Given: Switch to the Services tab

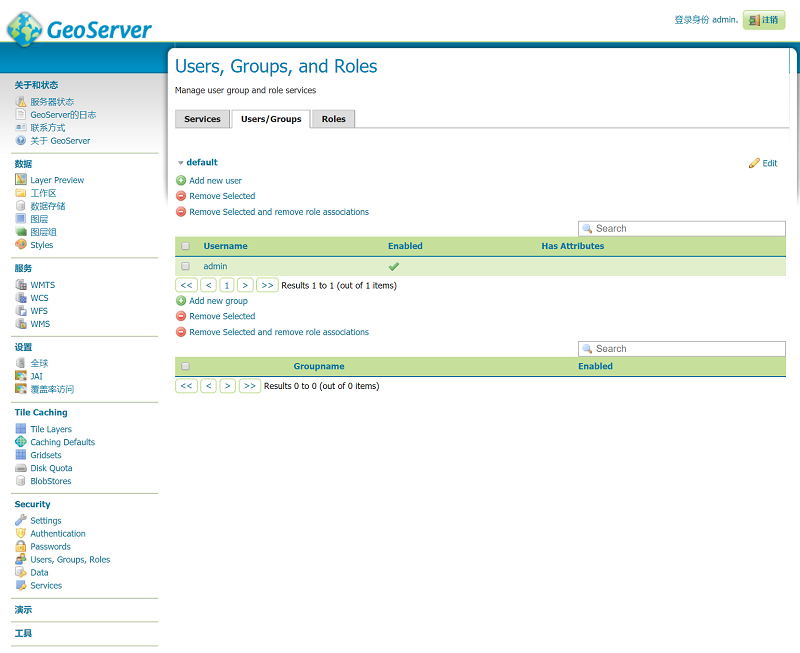Looking at the screenshot, I should pyautogui.click(x=202, y=119).
